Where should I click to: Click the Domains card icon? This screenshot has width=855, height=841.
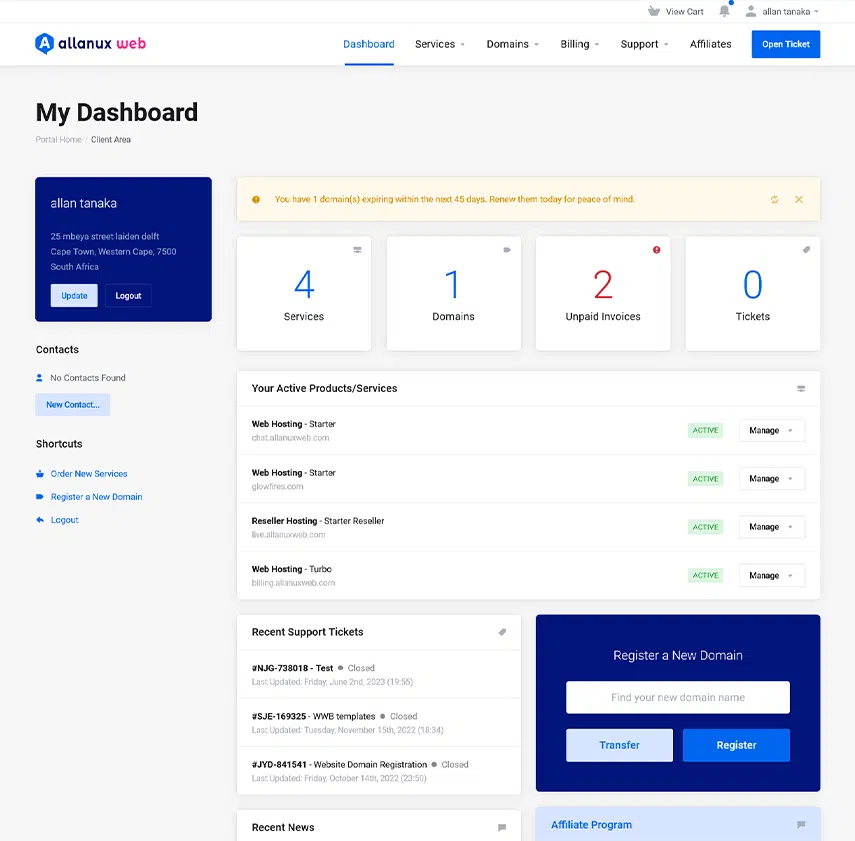pyautogui.click(x=507, y=251)
